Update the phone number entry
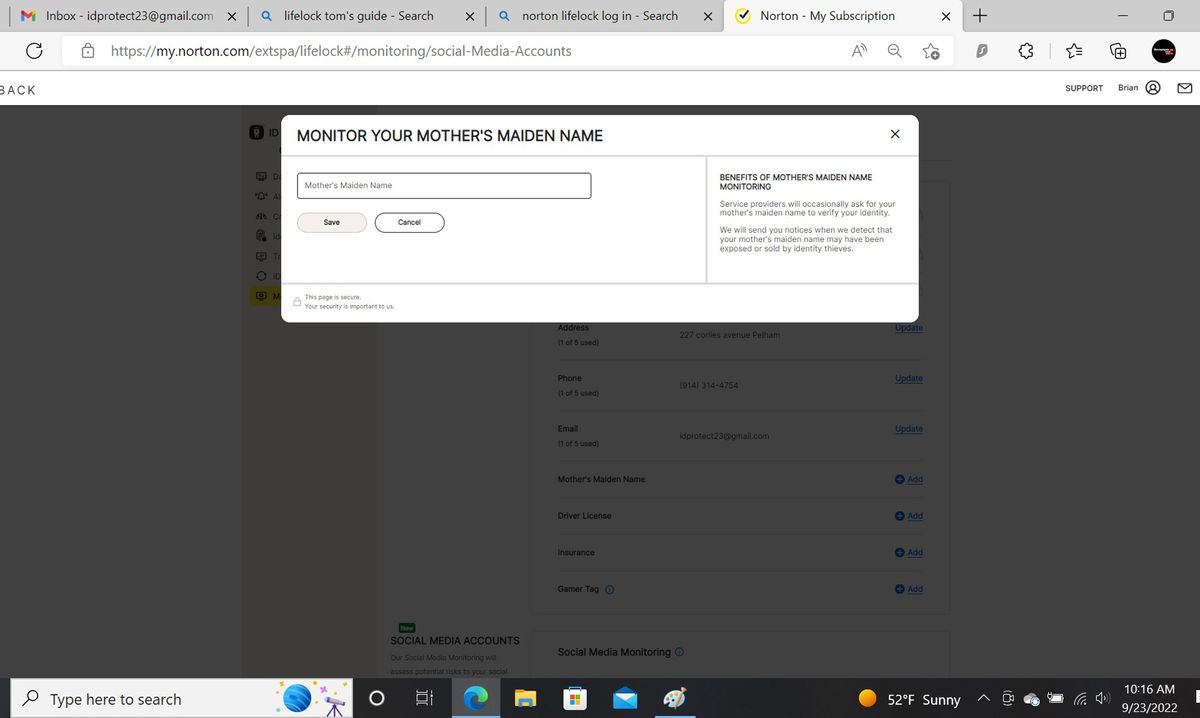 (908, 378)
